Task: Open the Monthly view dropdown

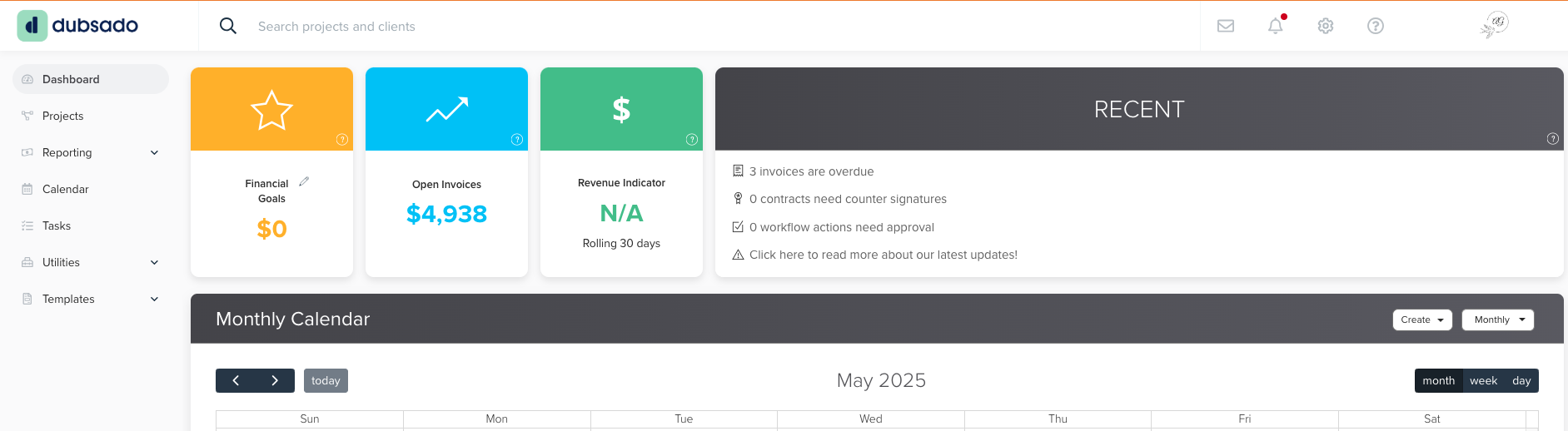Action: click(x=1498, y=320)
